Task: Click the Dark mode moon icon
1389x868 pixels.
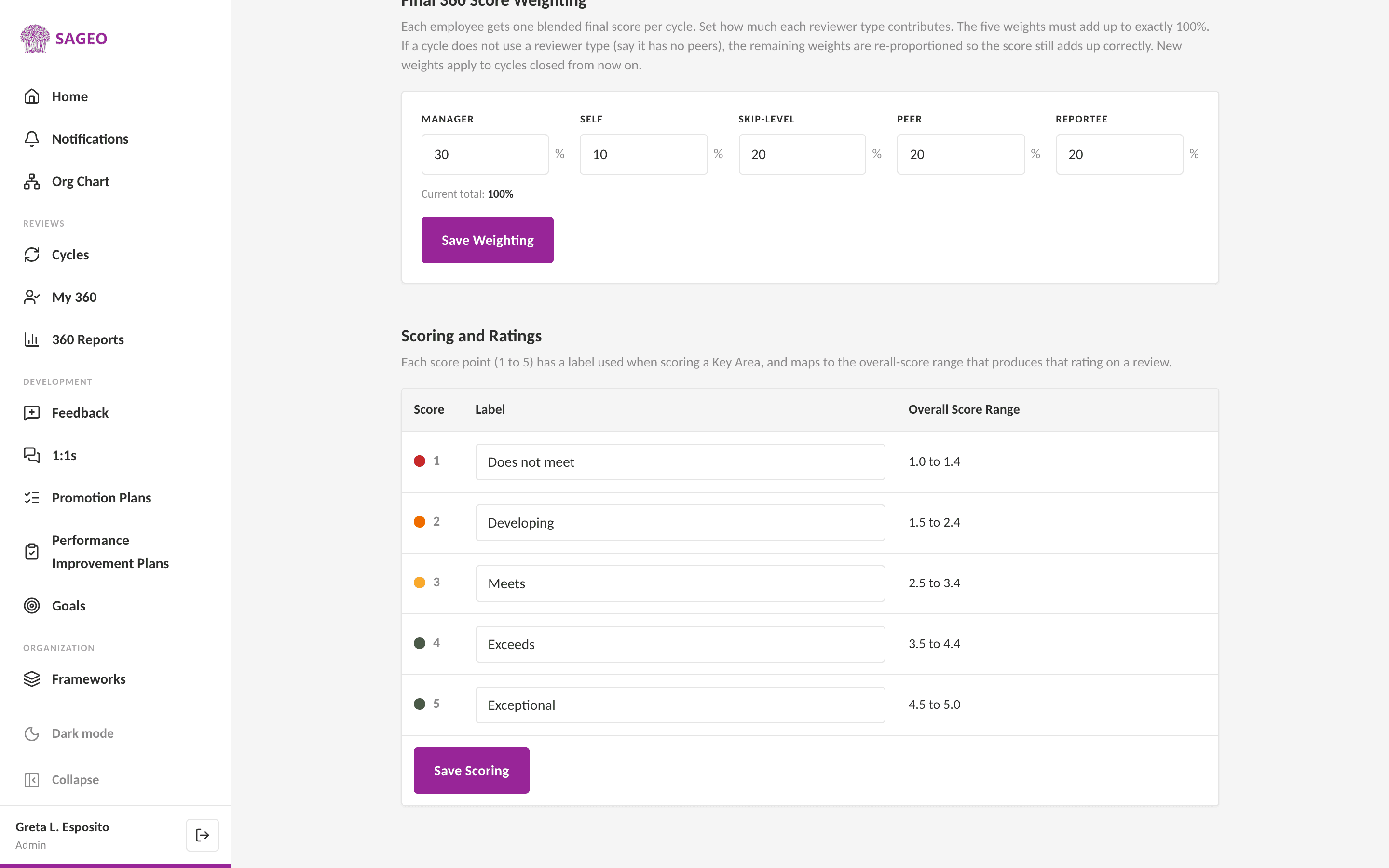Action: coord(31,733)
